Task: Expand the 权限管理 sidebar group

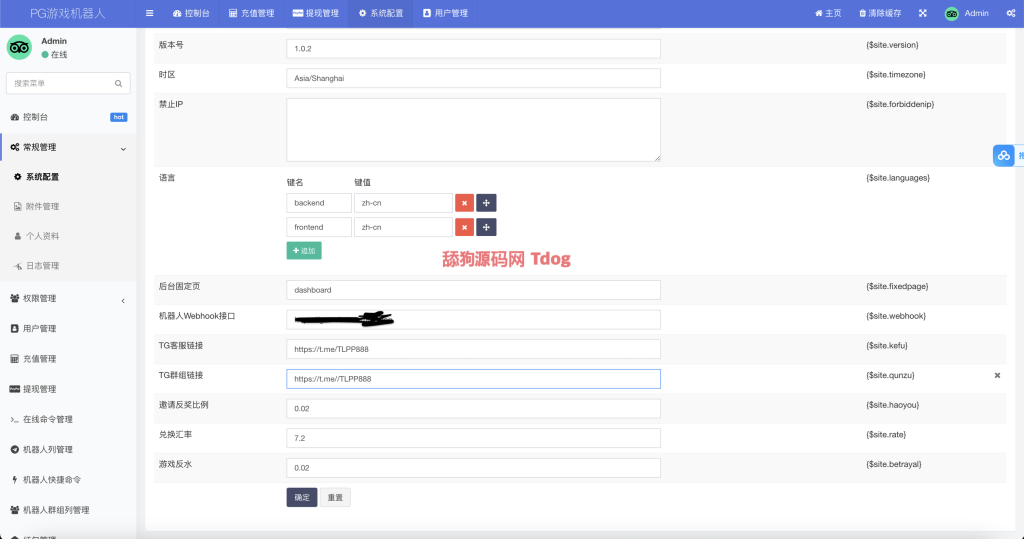Action: pyautogui.click(x=123, y=299)
